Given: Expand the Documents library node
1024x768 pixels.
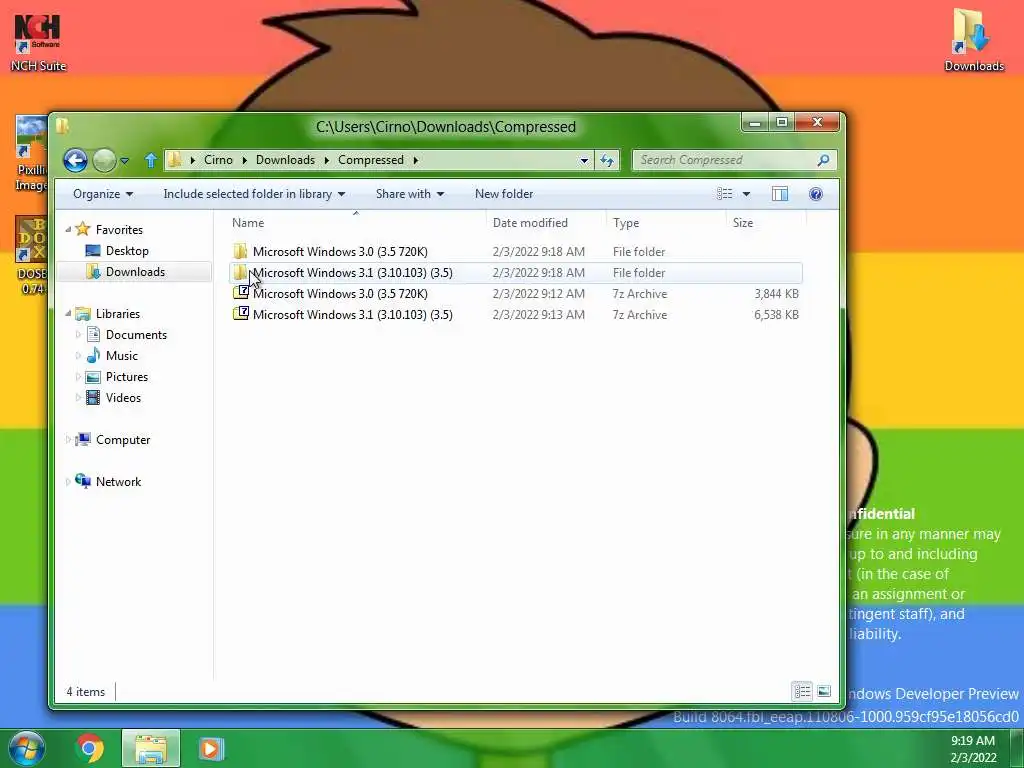Looking at the screenshot, I should 78,334.
